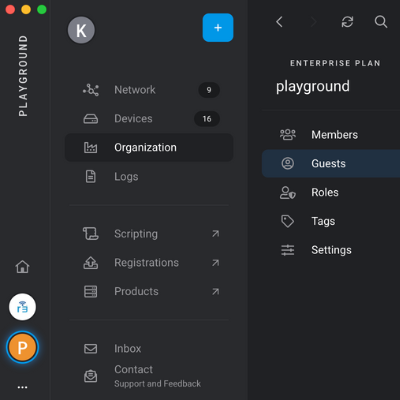Open Products external link arrow
The image size is (400, 400).
(x=216, y=291)
